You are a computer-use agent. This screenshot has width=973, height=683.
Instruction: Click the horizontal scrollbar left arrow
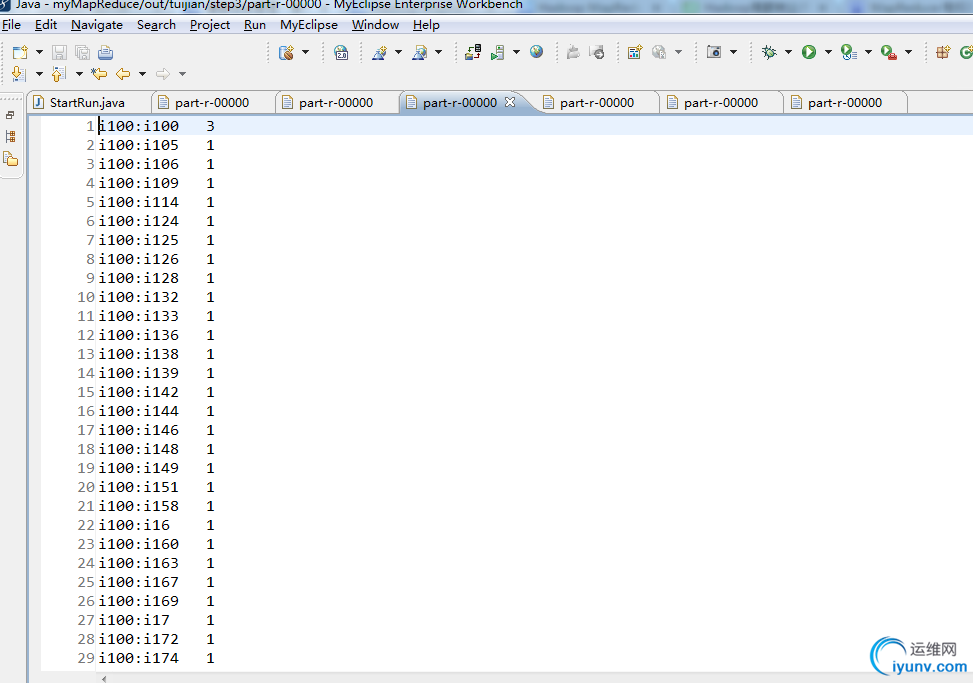pos(104,679)
